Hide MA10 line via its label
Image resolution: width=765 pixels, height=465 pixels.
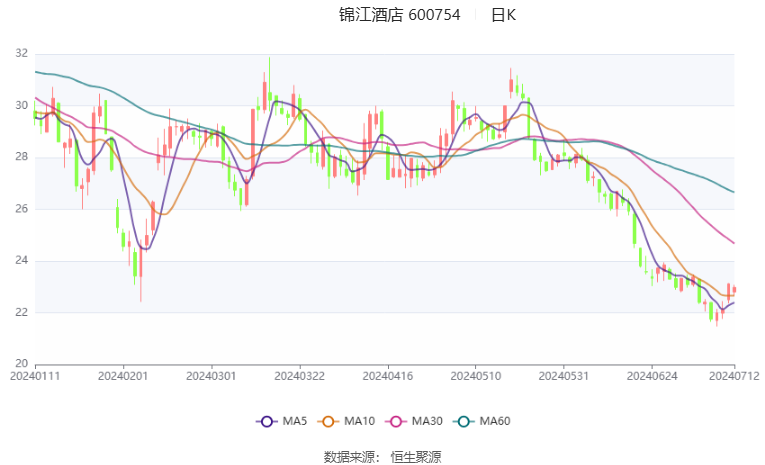[x=360, y=421]
